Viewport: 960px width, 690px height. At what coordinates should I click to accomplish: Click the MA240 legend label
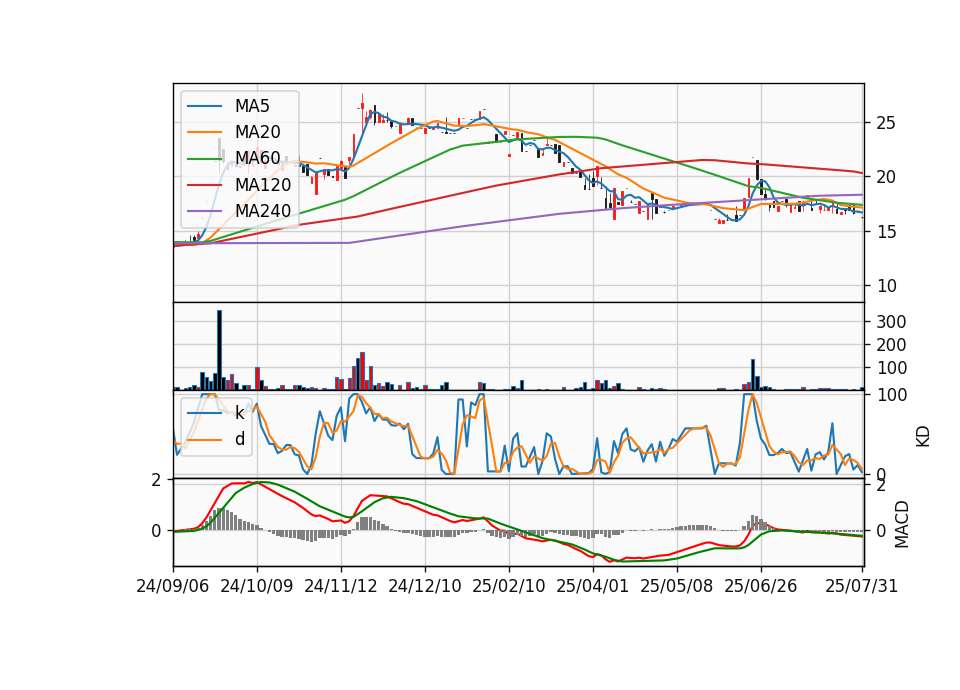pos(263,211)
